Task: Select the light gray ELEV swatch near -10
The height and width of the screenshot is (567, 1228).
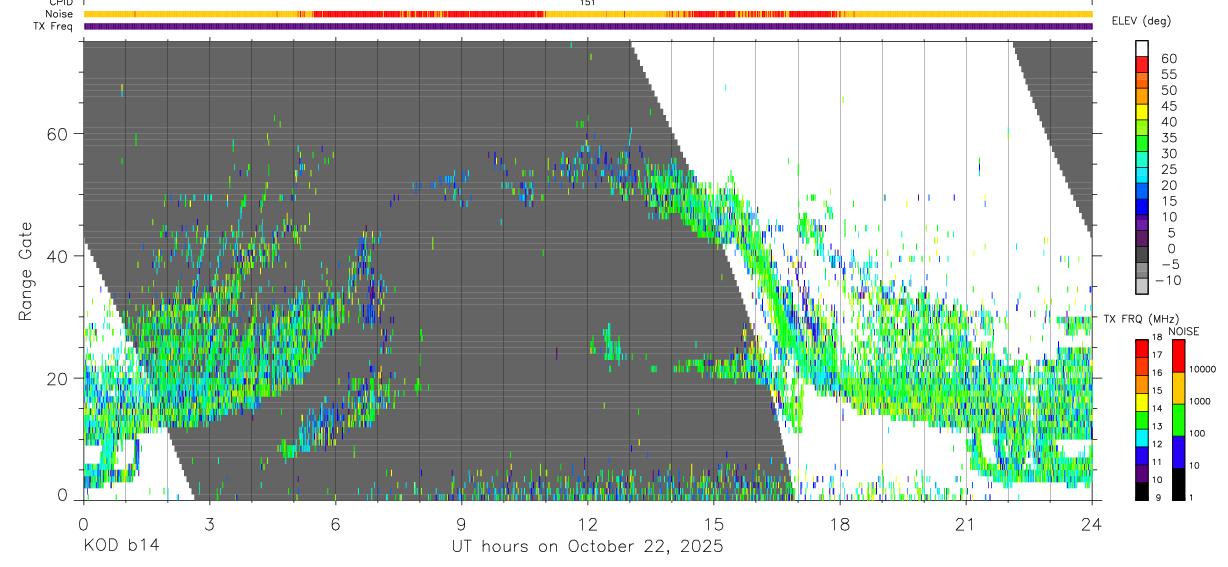Action: (x=1142, y=286)
